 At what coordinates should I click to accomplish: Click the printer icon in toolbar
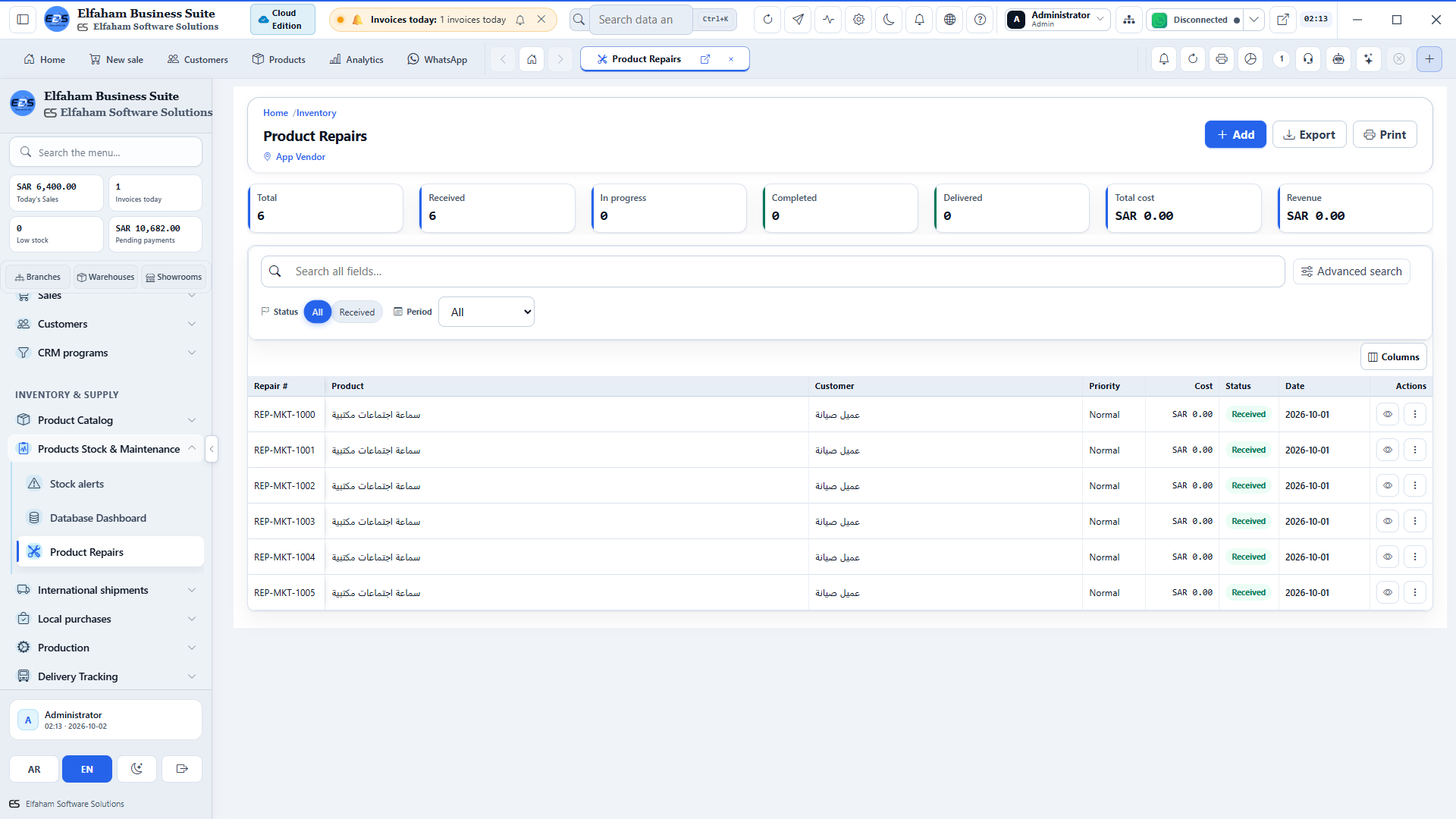coord(1222,59)
